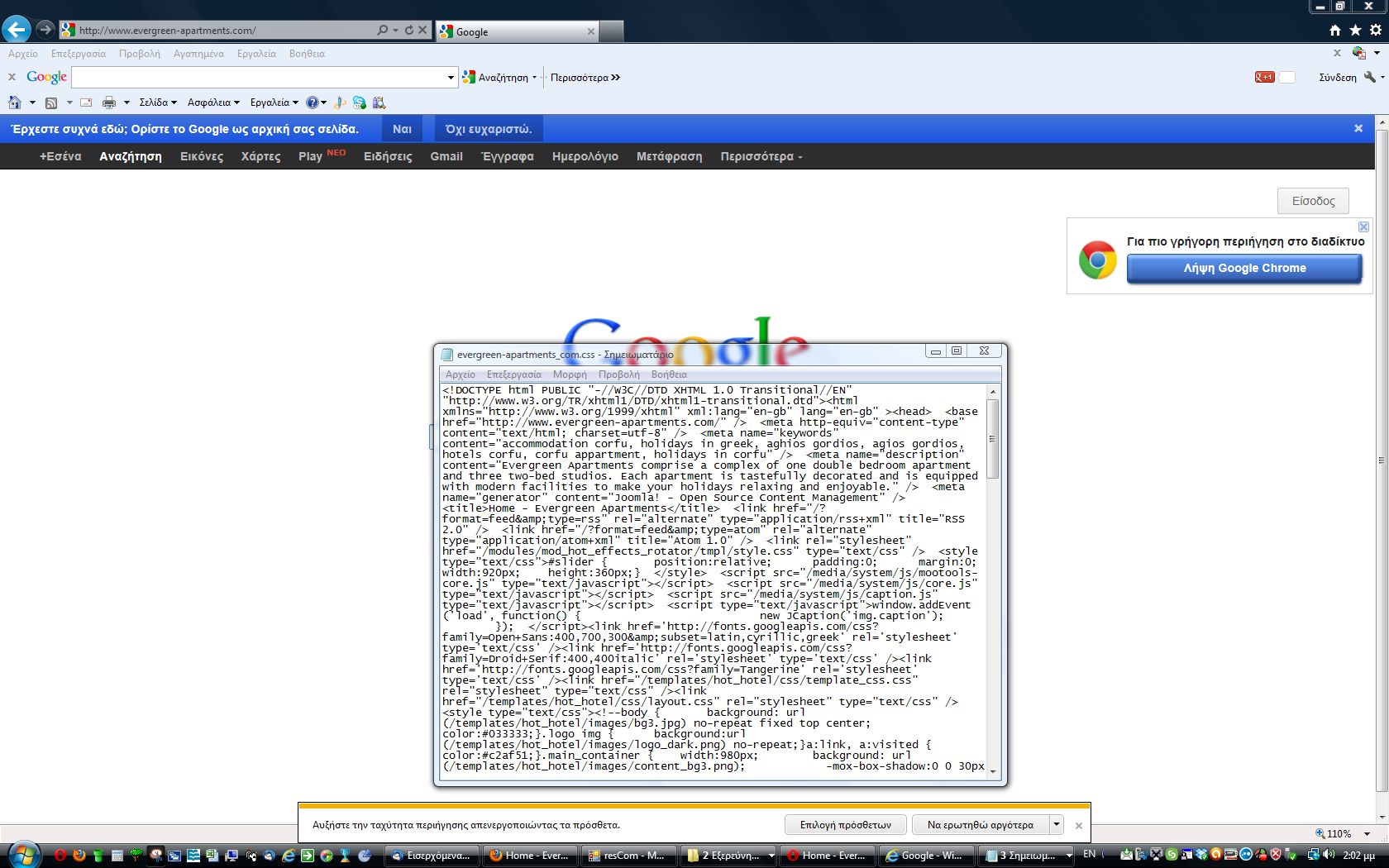Click the search magnifier in address bar
The width and height of the screenshot is (1389, 868).
pos(382,30)
